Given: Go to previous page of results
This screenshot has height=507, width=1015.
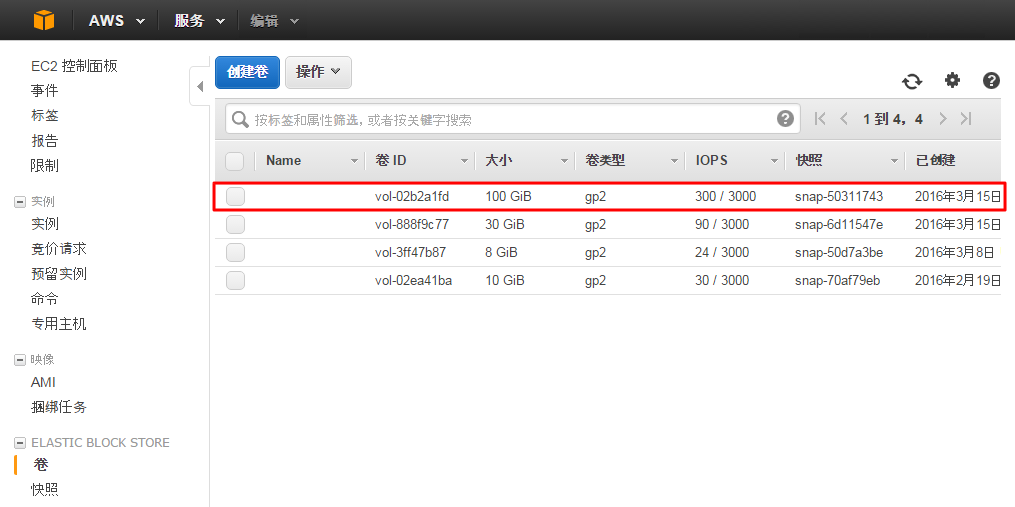Looking at the screenshot, I should tap(843, 118).
